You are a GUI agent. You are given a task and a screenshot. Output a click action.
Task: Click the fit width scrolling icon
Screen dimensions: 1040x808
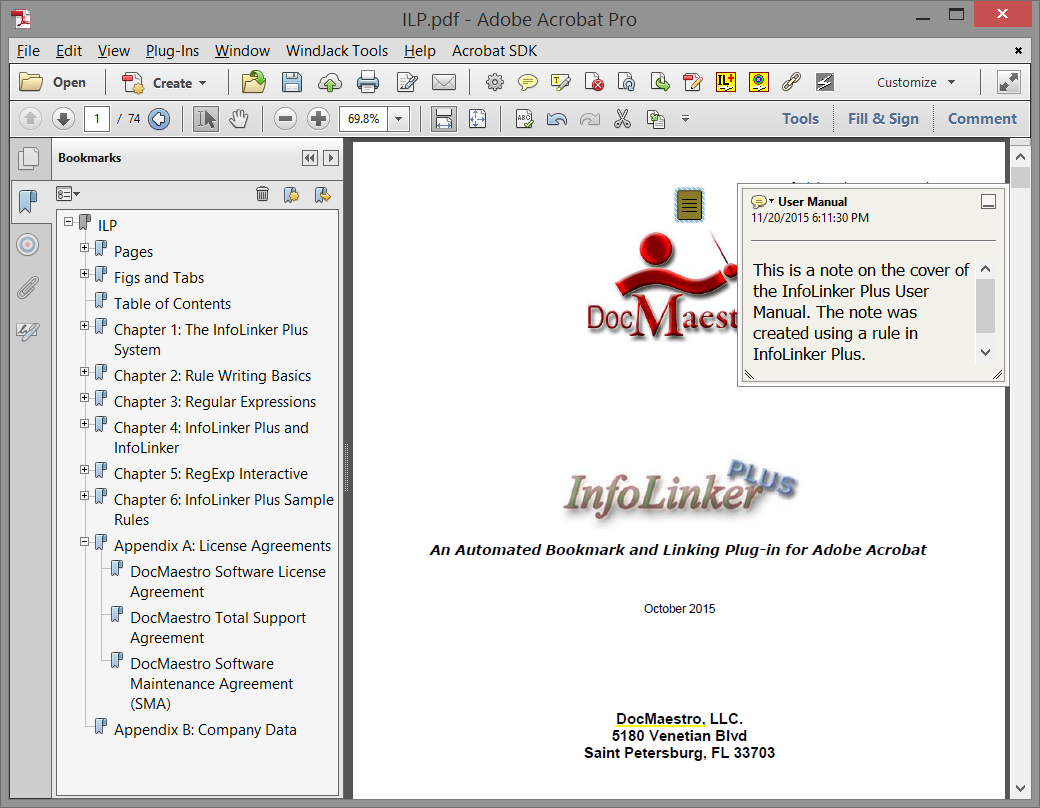click(444, 119)
